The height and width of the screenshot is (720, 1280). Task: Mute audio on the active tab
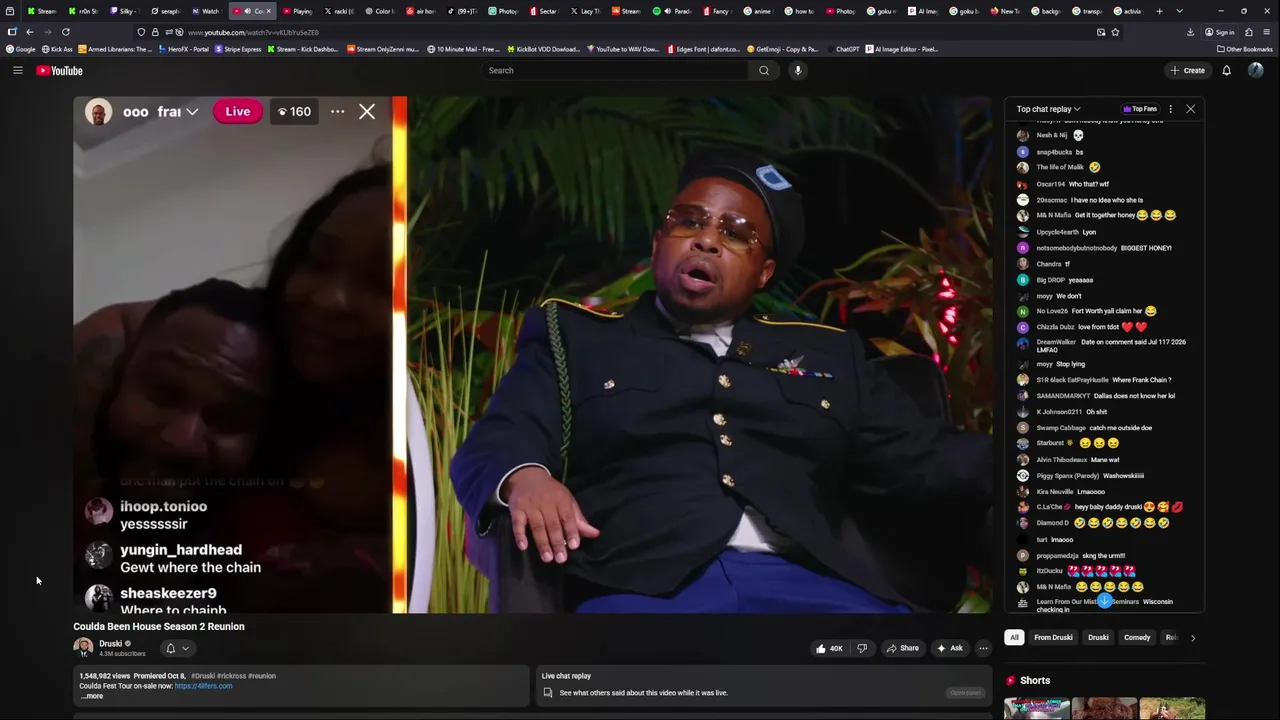point(247,11)
